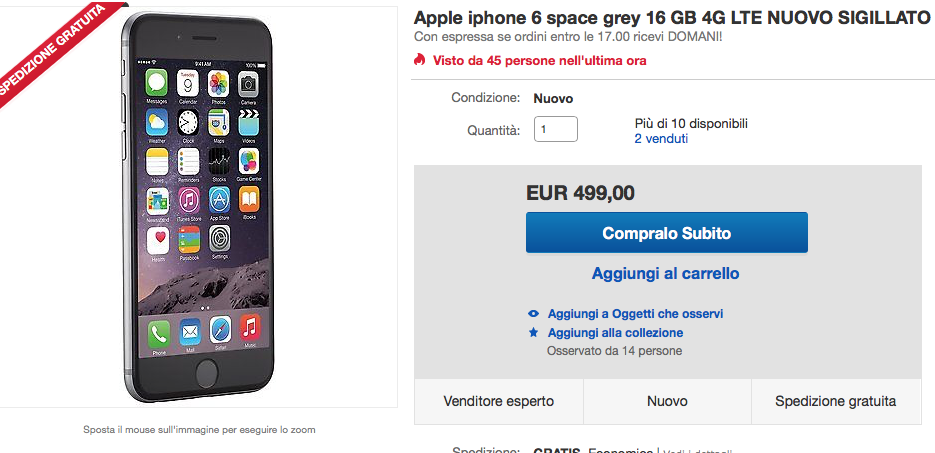Click the red flame icon near views count
The width and height of the screenshot is (935, 453).
tap(420, 60)
